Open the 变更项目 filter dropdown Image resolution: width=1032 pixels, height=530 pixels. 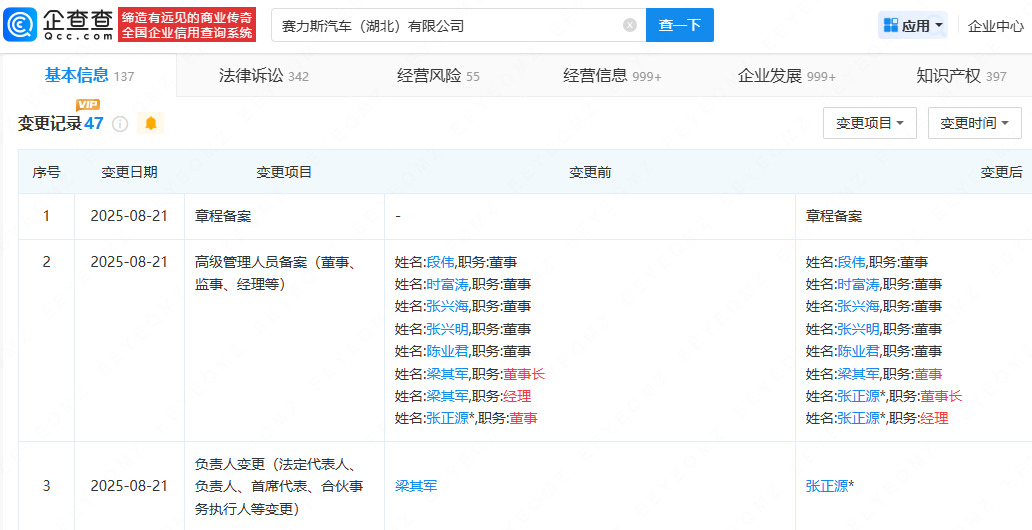pyautogui.click(x=869, y=123)
